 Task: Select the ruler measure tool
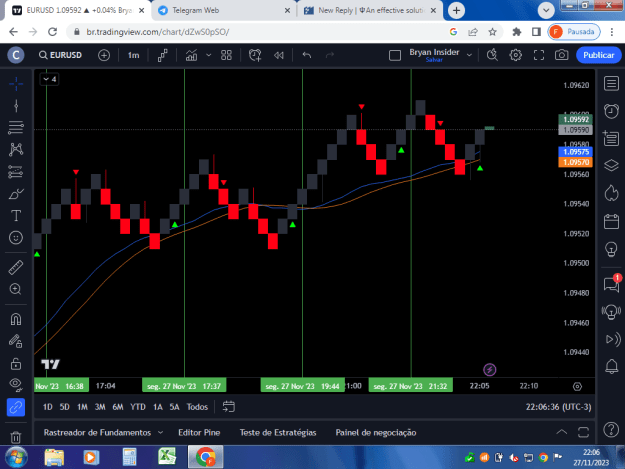tap(16, 267)
